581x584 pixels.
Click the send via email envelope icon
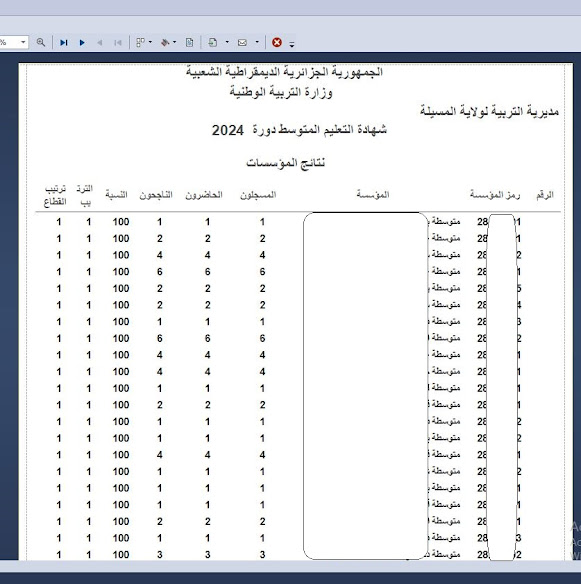(242, 42)
